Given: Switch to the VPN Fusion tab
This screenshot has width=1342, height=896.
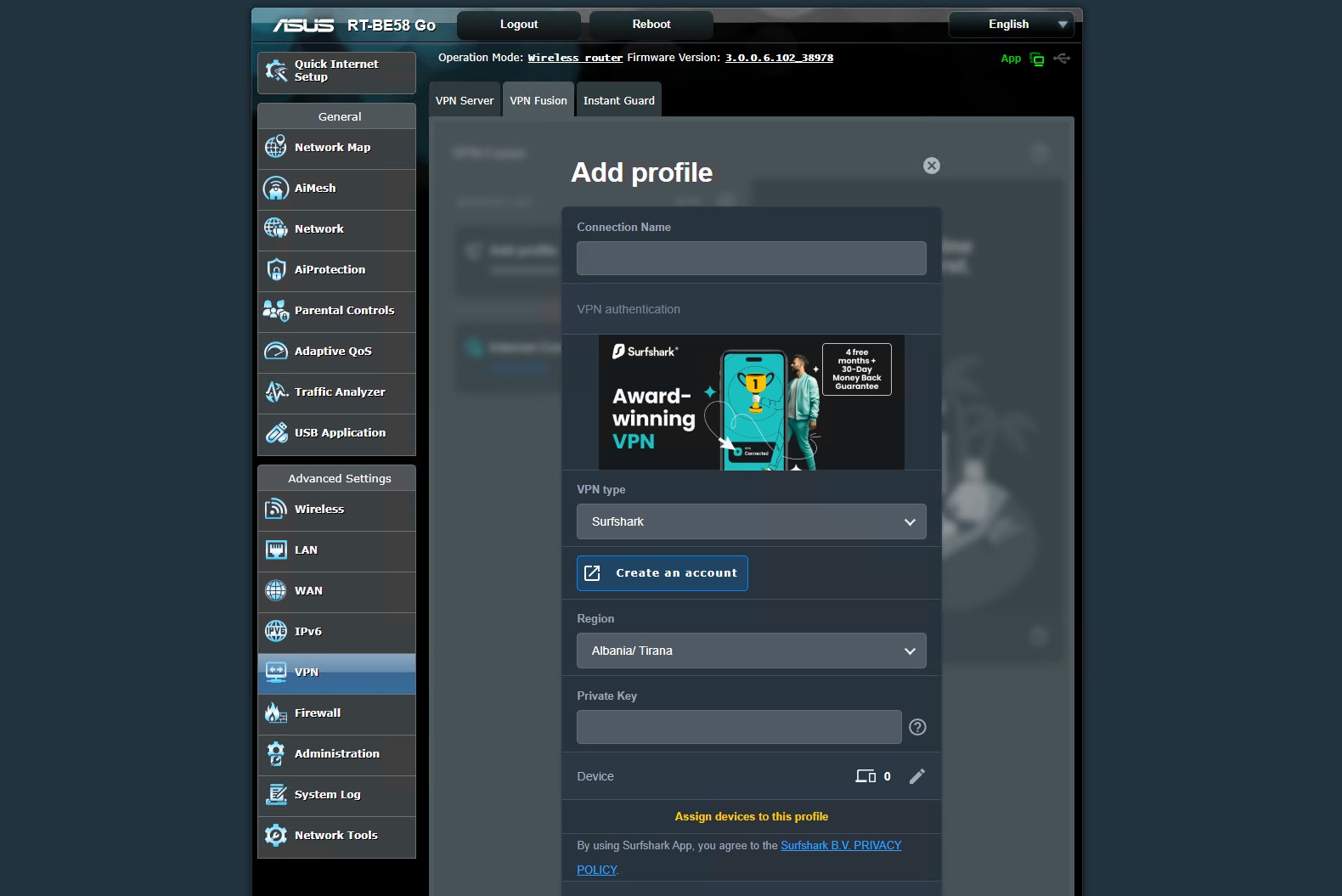Looking at the screenshot, I should [x=538, y=100].
